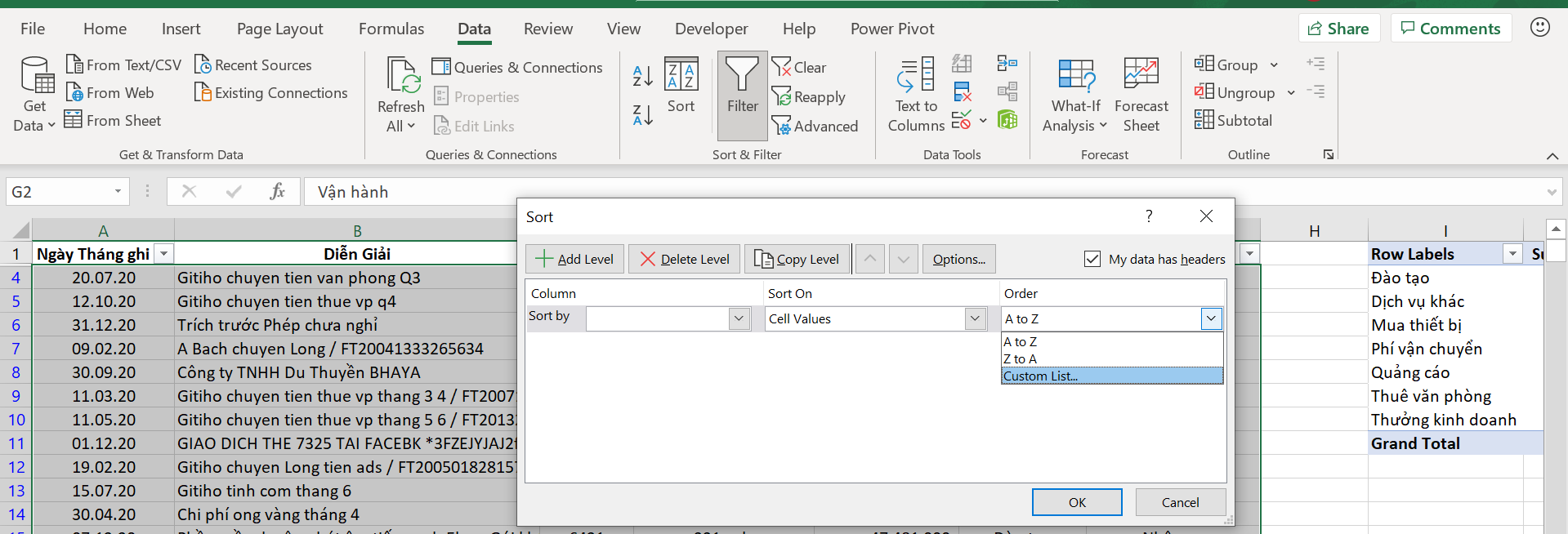The height and width of the screenshot is (534, 1568).
Task: Expand the Sort On dropdown
Action: pos(975,318)
